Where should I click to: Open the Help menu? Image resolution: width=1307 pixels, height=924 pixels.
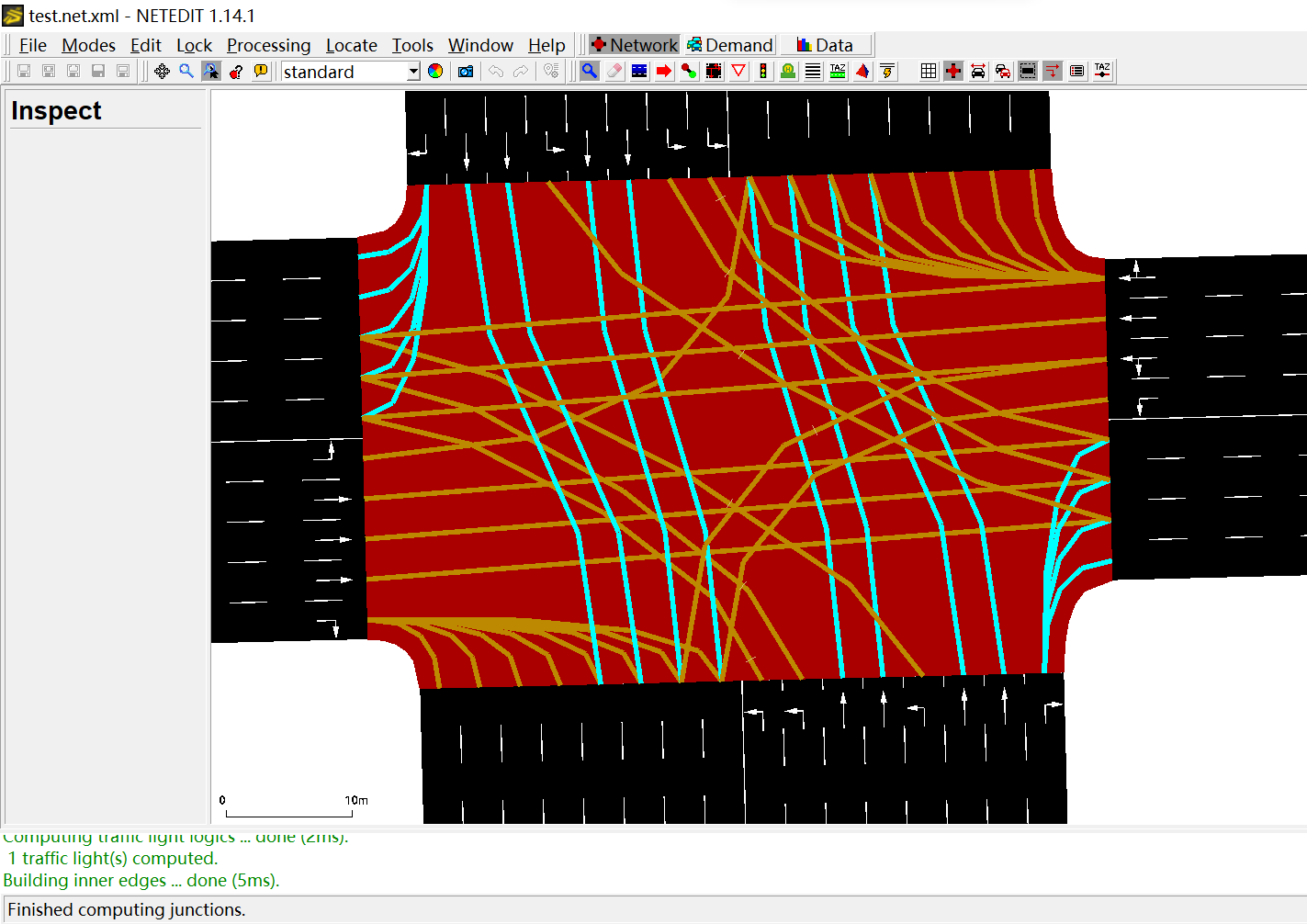pyautogui.click(x=546, y=45)
